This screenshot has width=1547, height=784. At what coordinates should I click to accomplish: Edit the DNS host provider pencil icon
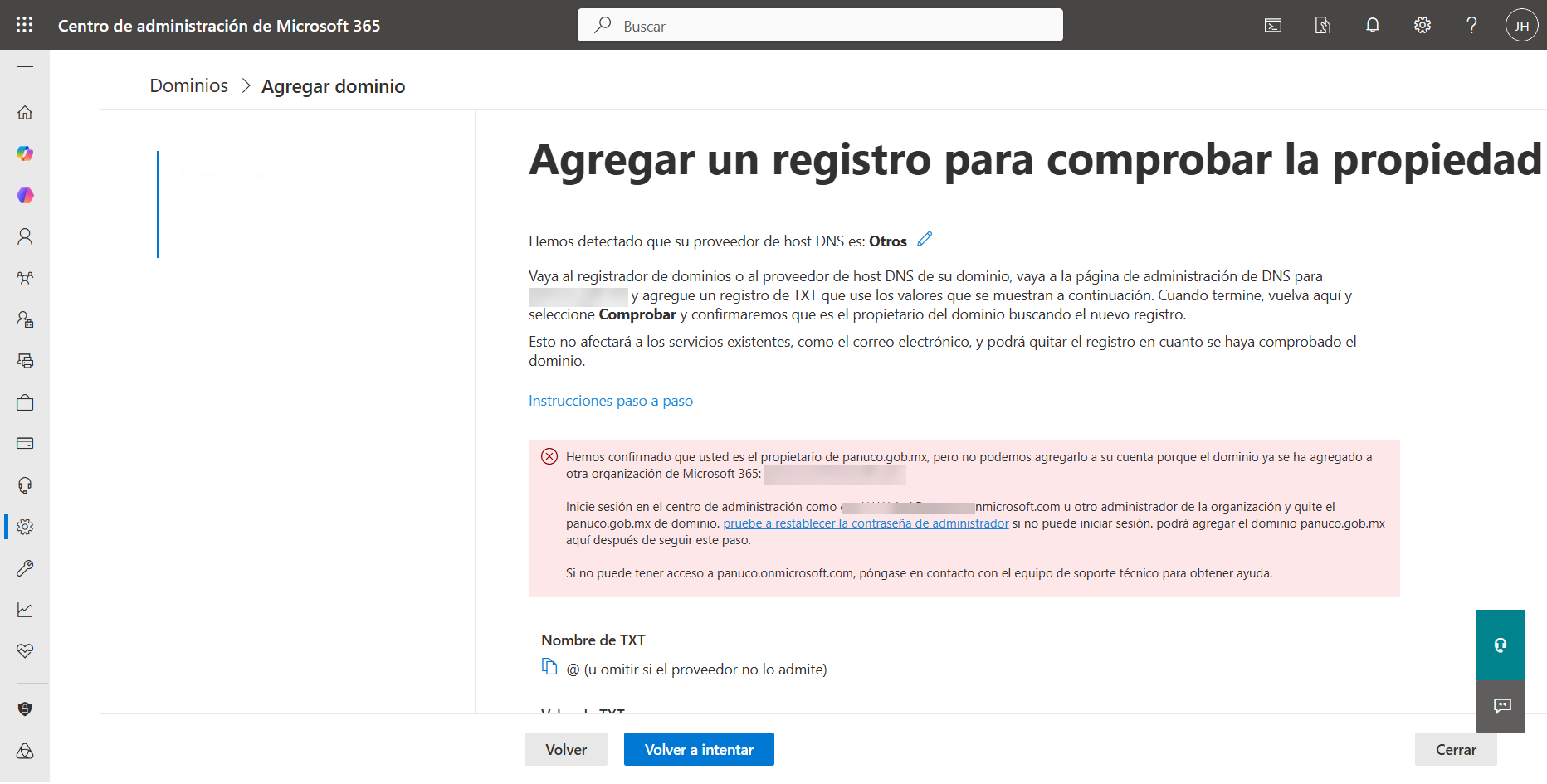(925, 240)
